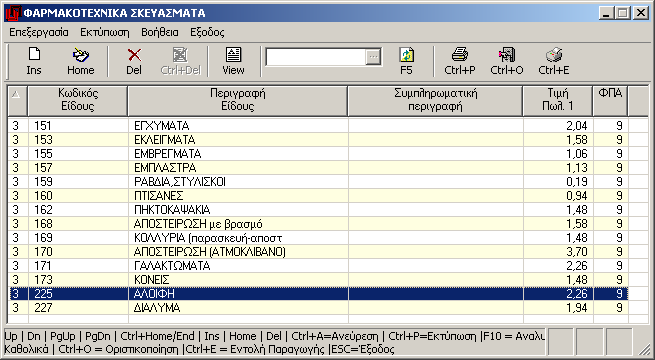Click item code 151
The image size is (655, 360).
tap(43, 125)
